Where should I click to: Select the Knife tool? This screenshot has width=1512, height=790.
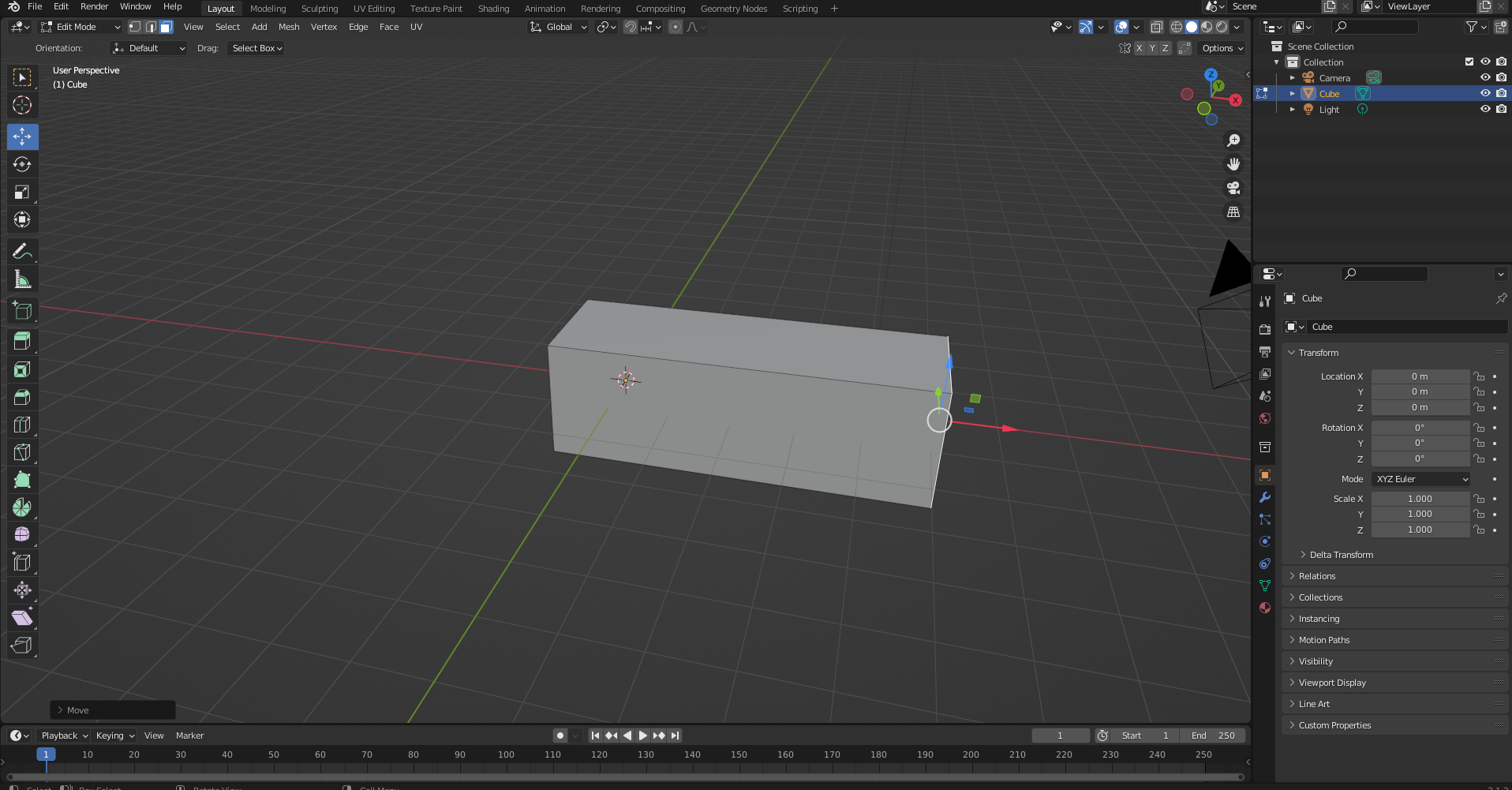click(22, 452)
